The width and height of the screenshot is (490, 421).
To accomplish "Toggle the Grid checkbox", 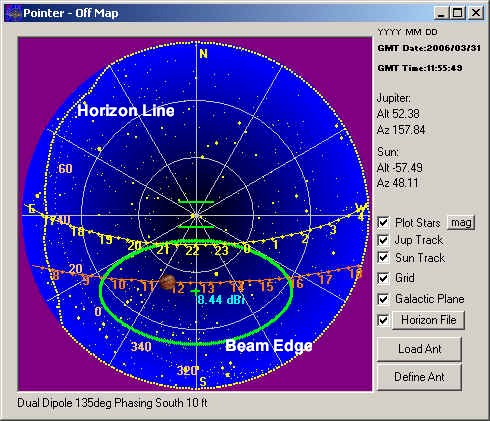I will (x=383, y=278).
